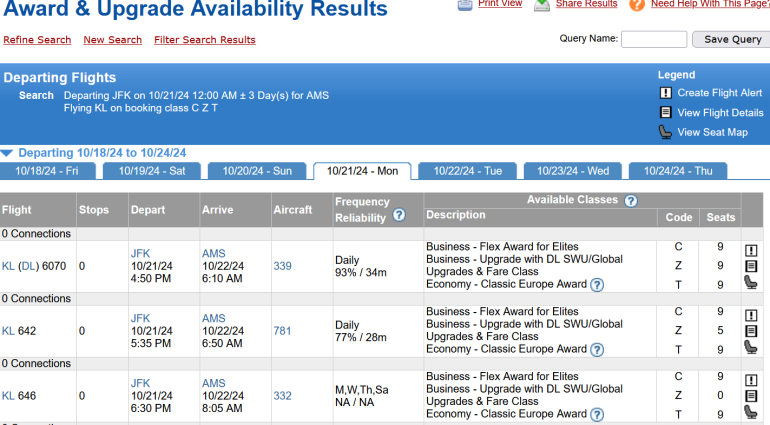Open the seat map icon for KL 6070

[x=750, y=283]
